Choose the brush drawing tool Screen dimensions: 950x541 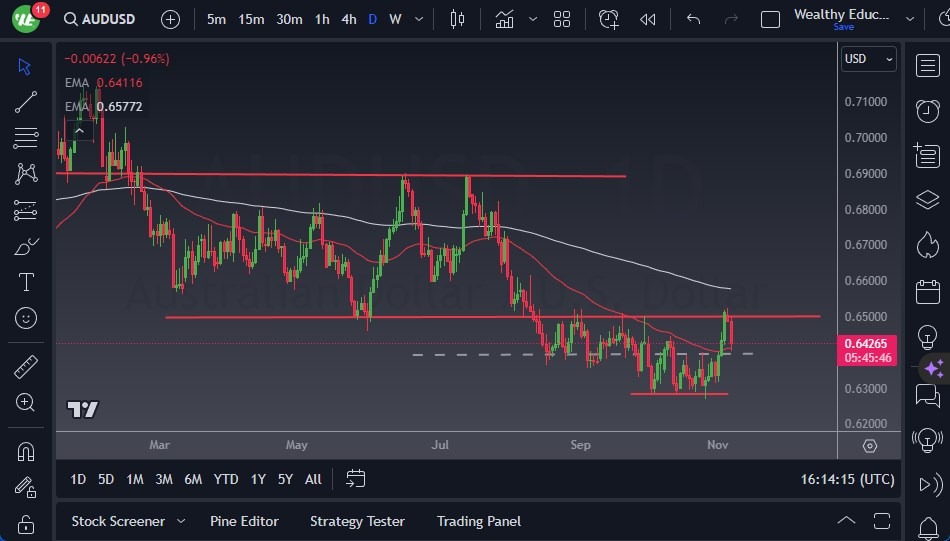26,246
